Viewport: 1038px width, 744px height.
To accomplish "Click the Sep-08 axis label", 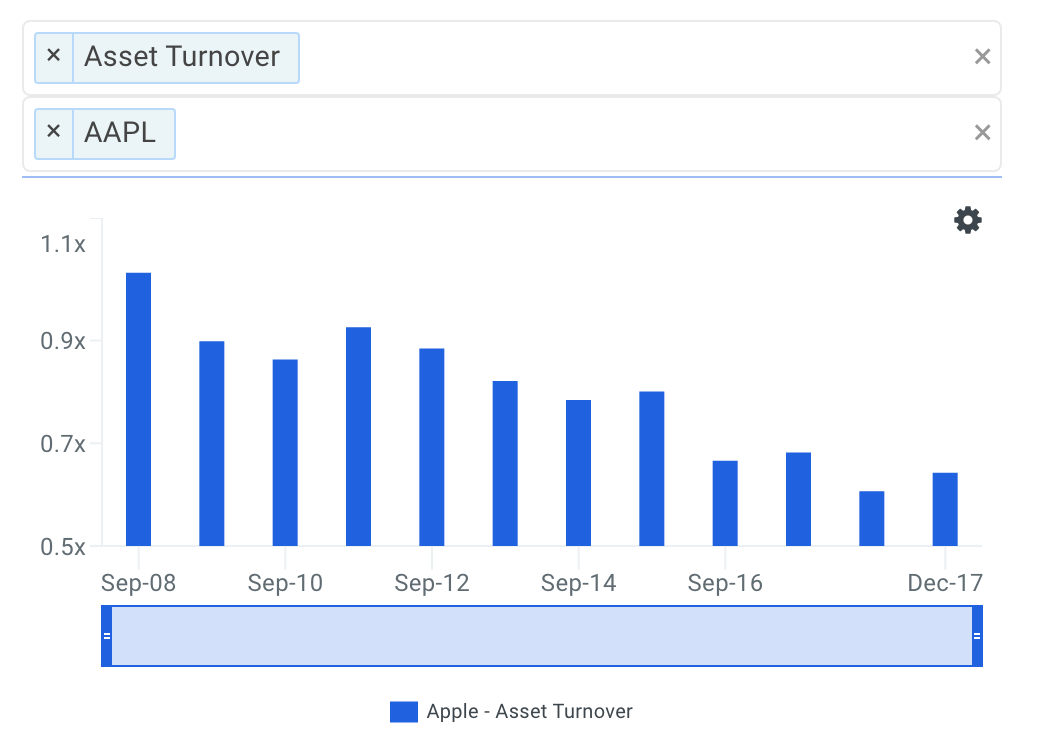I will click(138, 583).
